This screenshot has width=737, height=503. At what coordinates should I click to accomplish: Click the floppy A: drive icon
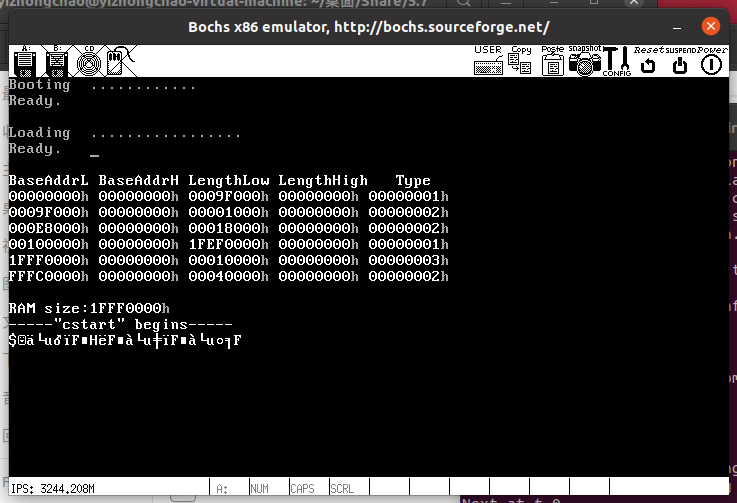click(x=25, y=61)
